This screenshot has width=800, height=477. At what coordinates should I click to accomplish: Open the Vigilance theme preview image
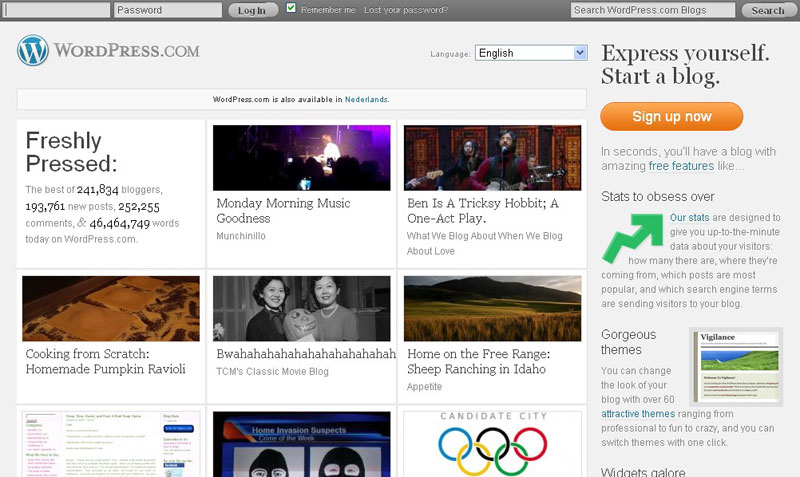click(x=738, y=365)
